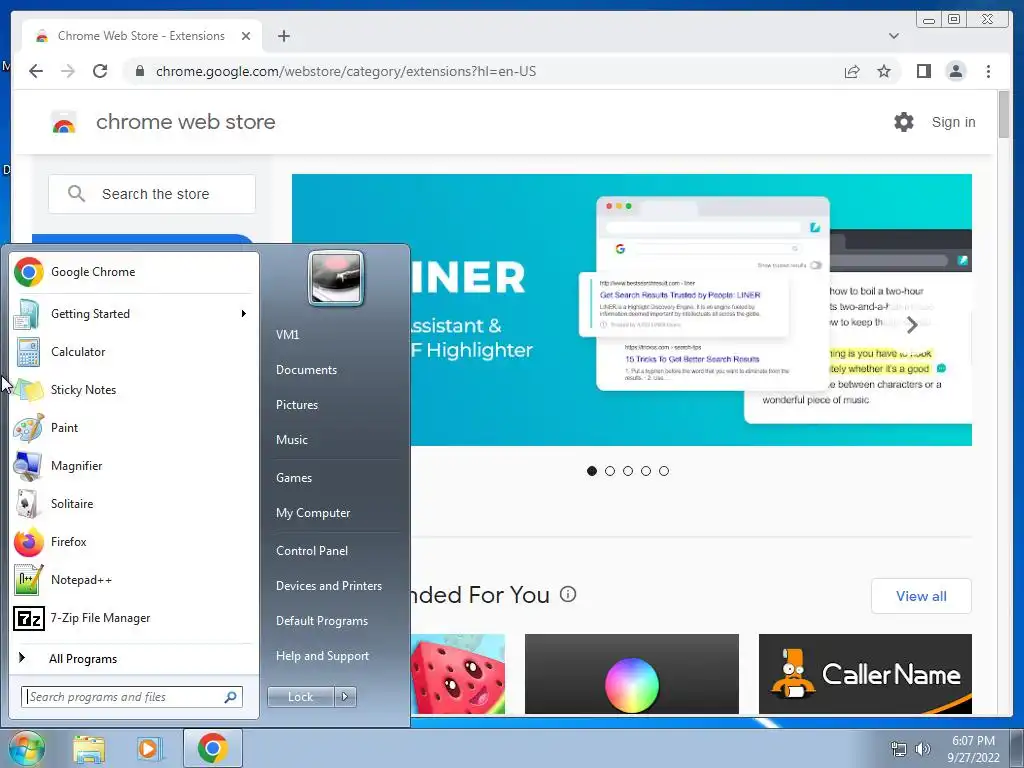Screen dimensions: 1024x768
Task: Click the page vertical scrollbar thumb
Action: click(1003, 114)
